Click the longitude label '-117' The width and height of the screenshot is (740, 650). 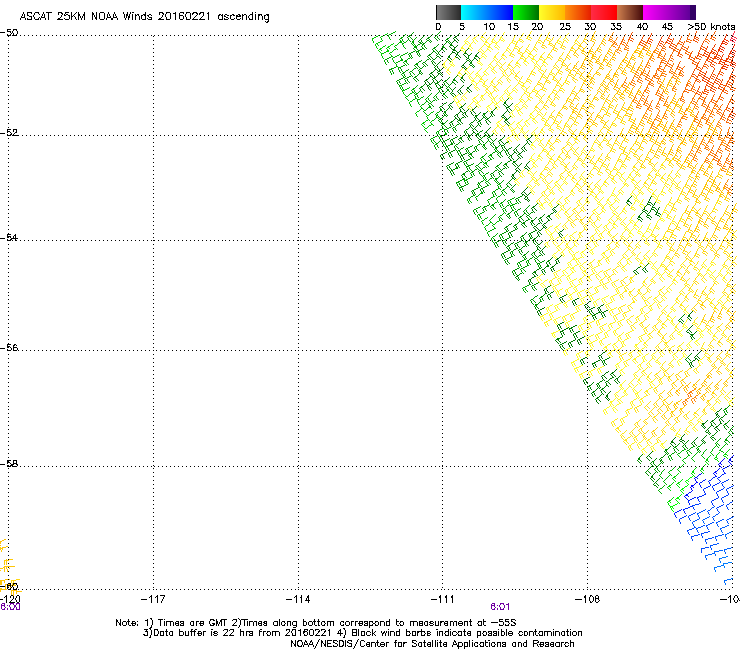(153, 599)
